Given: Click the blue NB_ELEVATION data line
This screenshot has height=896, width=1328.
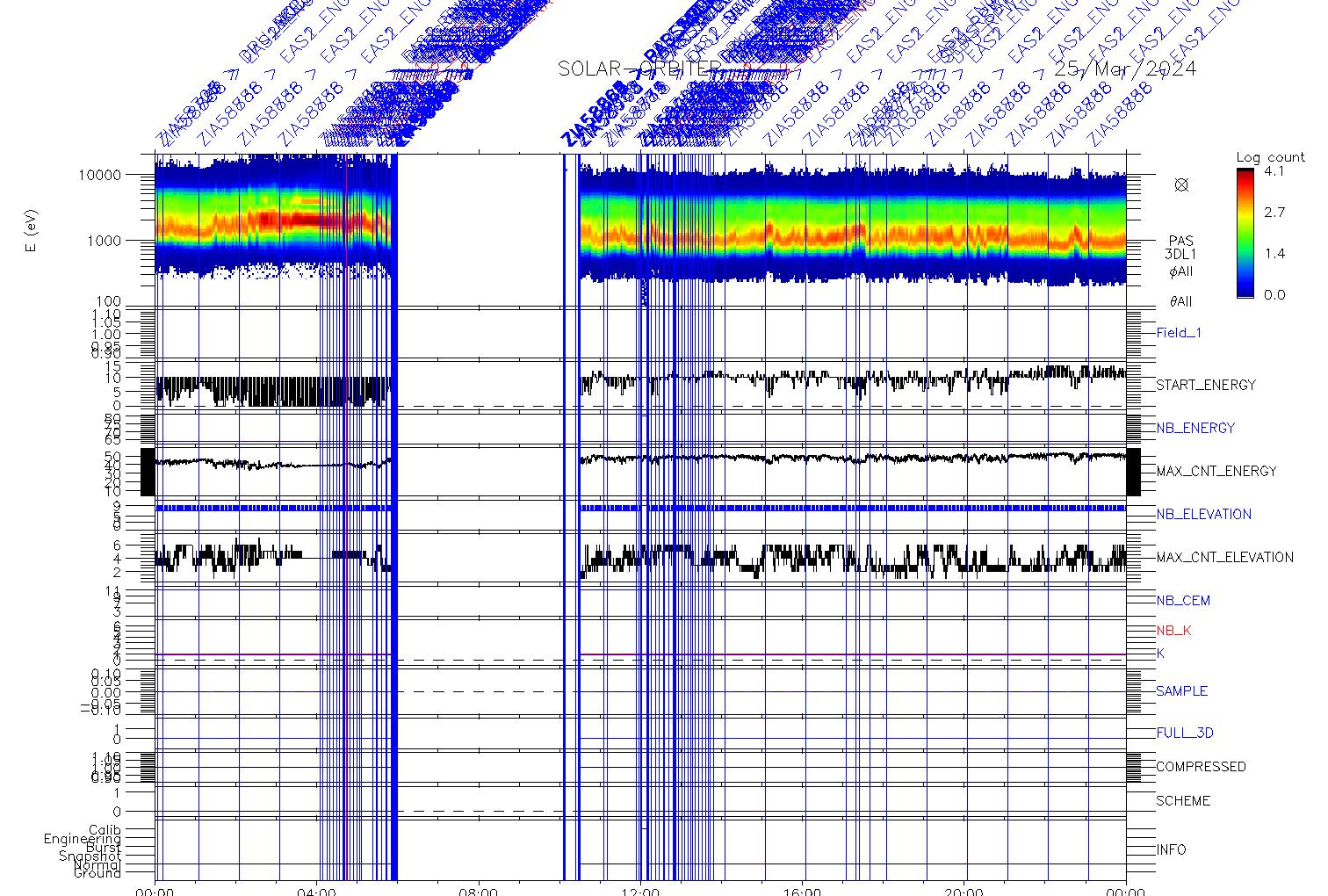Looking at the screenshot, I should click(641, 509).
